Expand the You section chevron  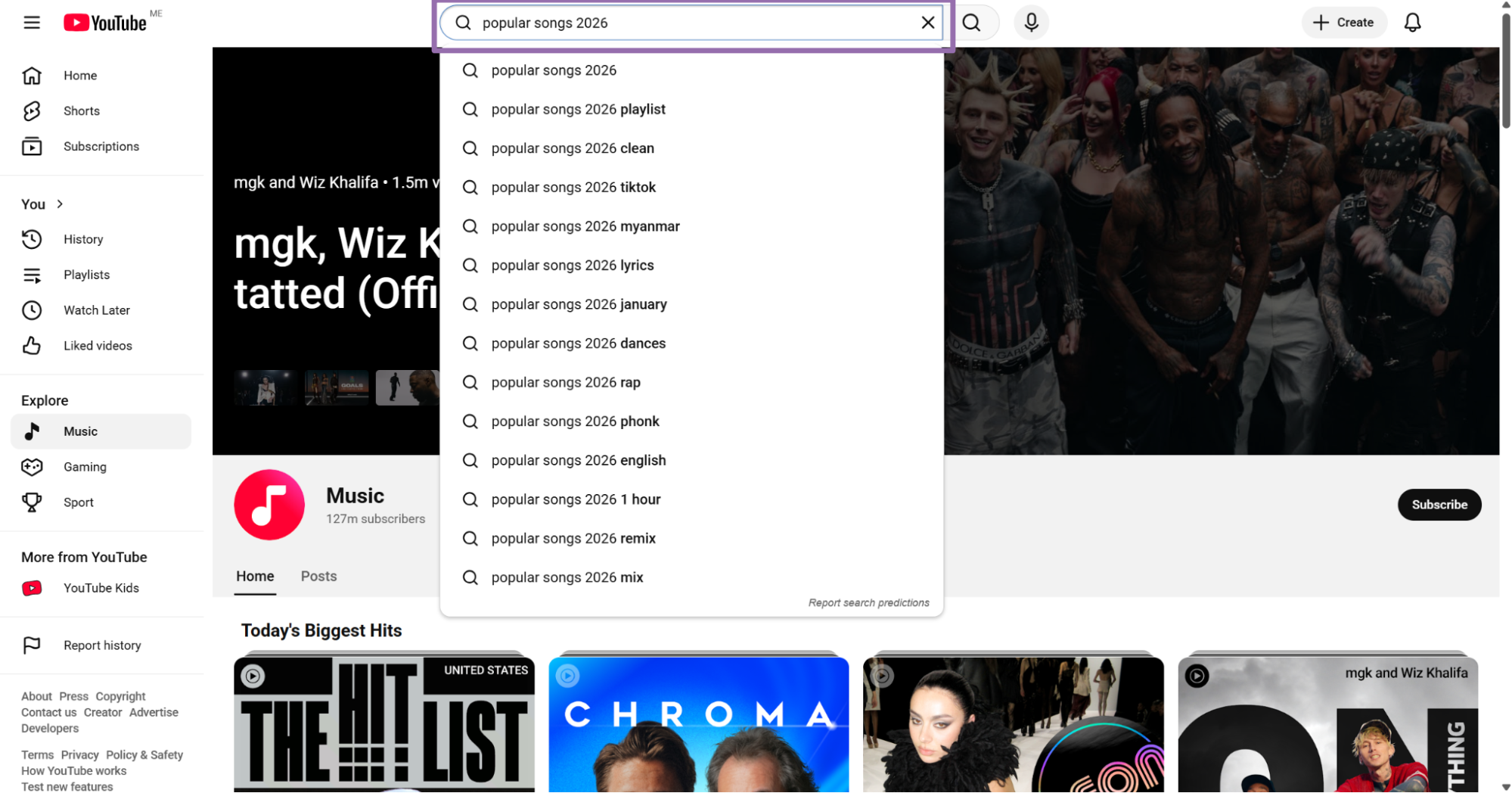60,204
